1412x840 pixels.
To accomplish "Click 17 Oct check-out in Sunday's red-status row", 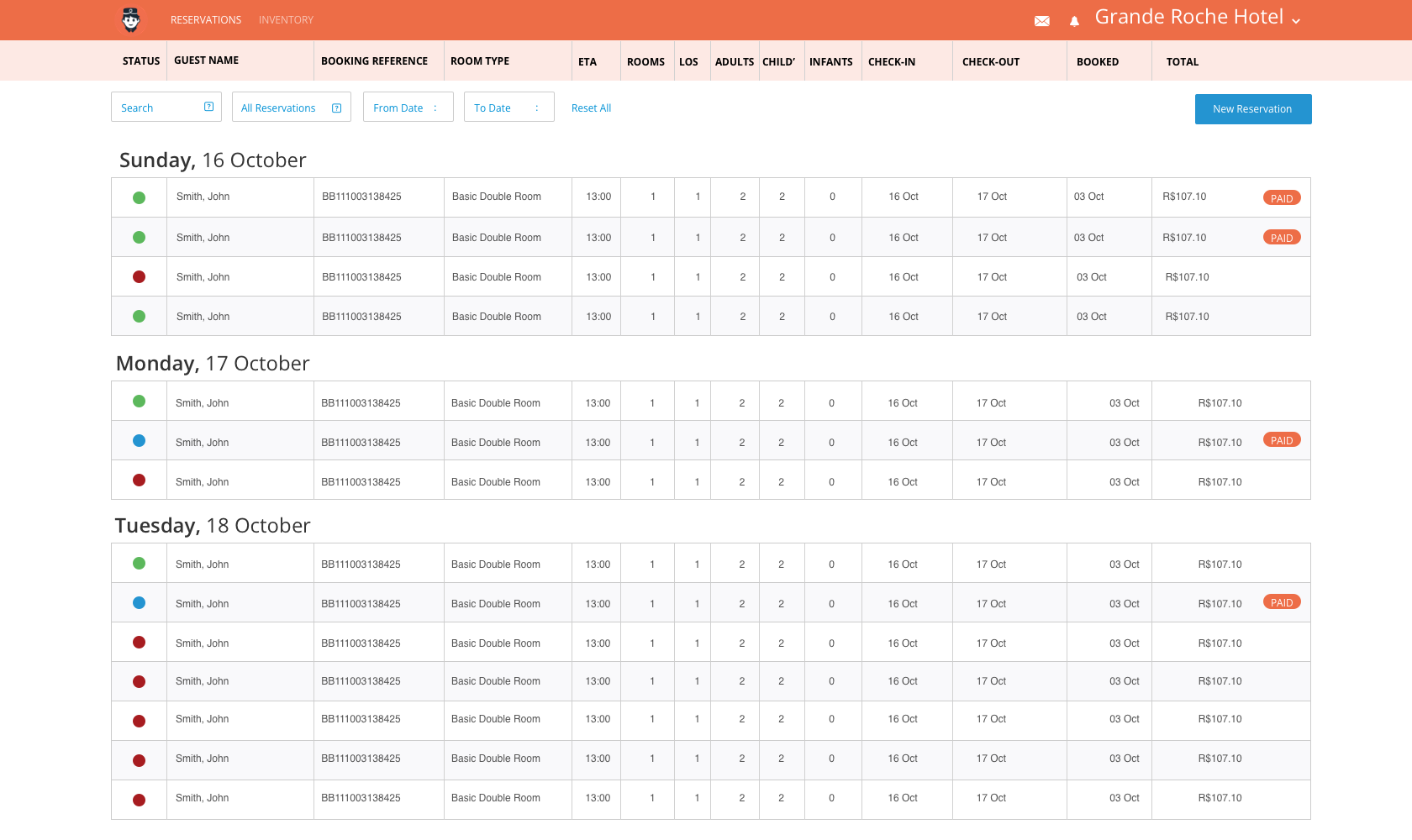I will coord(992,277).
